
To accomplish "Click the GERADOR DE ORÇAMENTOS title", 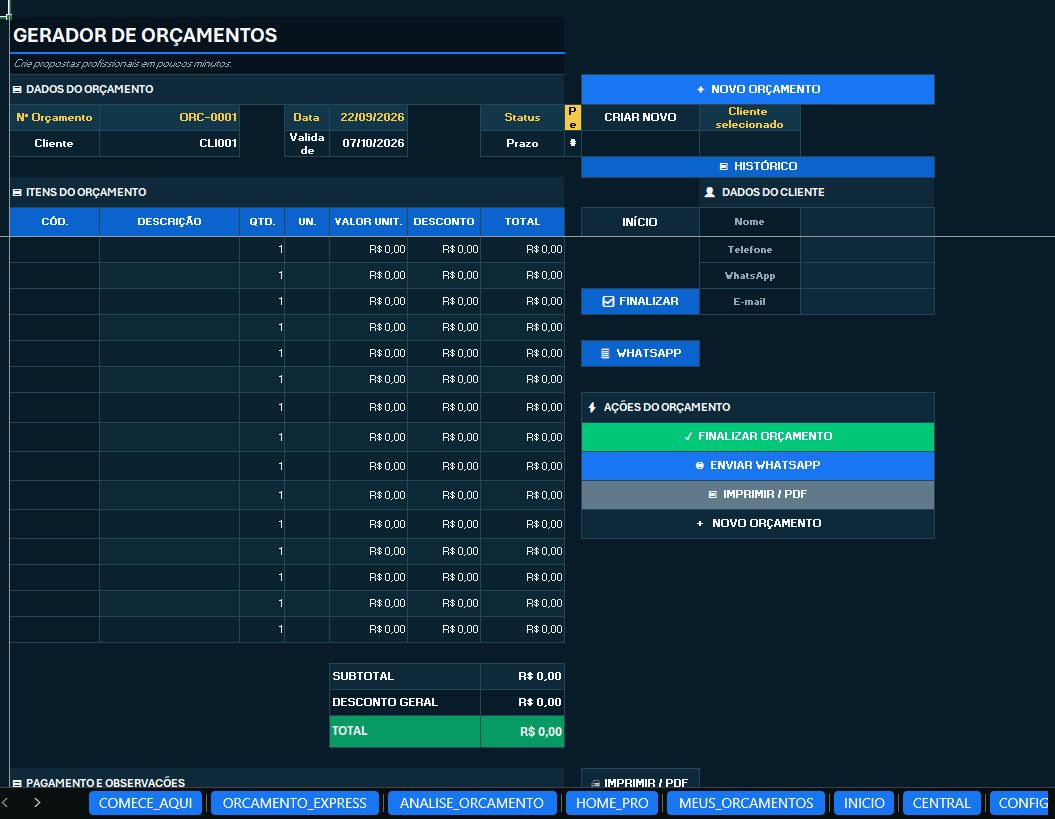I will 145,35.
